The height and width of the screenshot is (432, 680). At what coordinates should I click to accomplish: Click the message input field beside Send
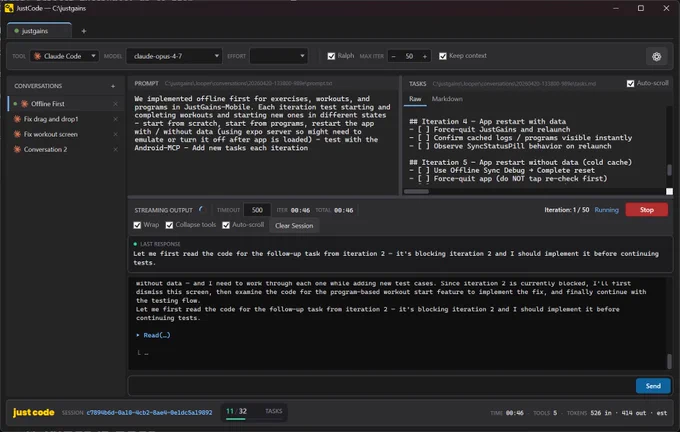click(382, 386)
